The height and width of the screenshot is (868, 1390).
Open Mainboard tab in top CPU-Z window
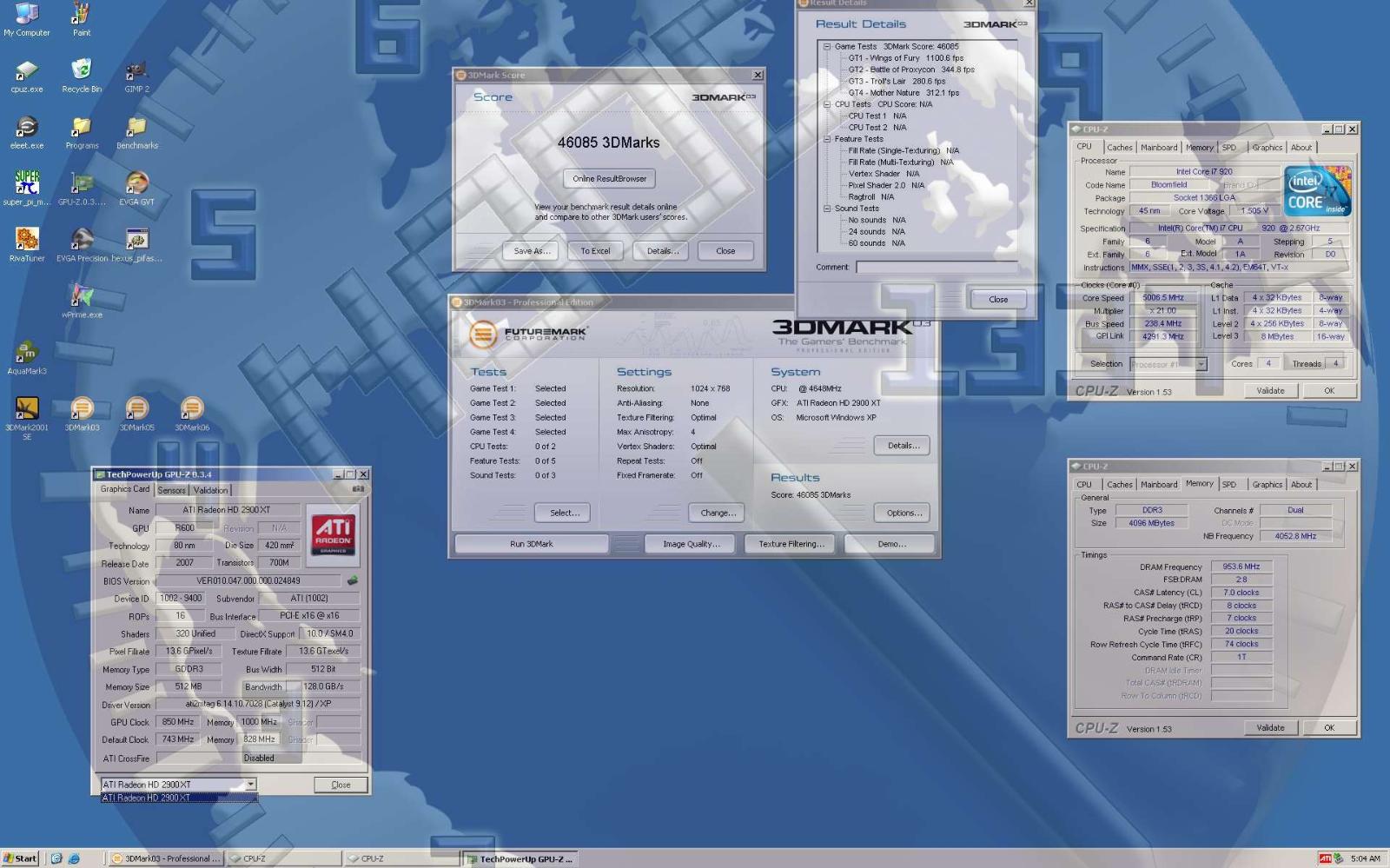pos(1159,148)
